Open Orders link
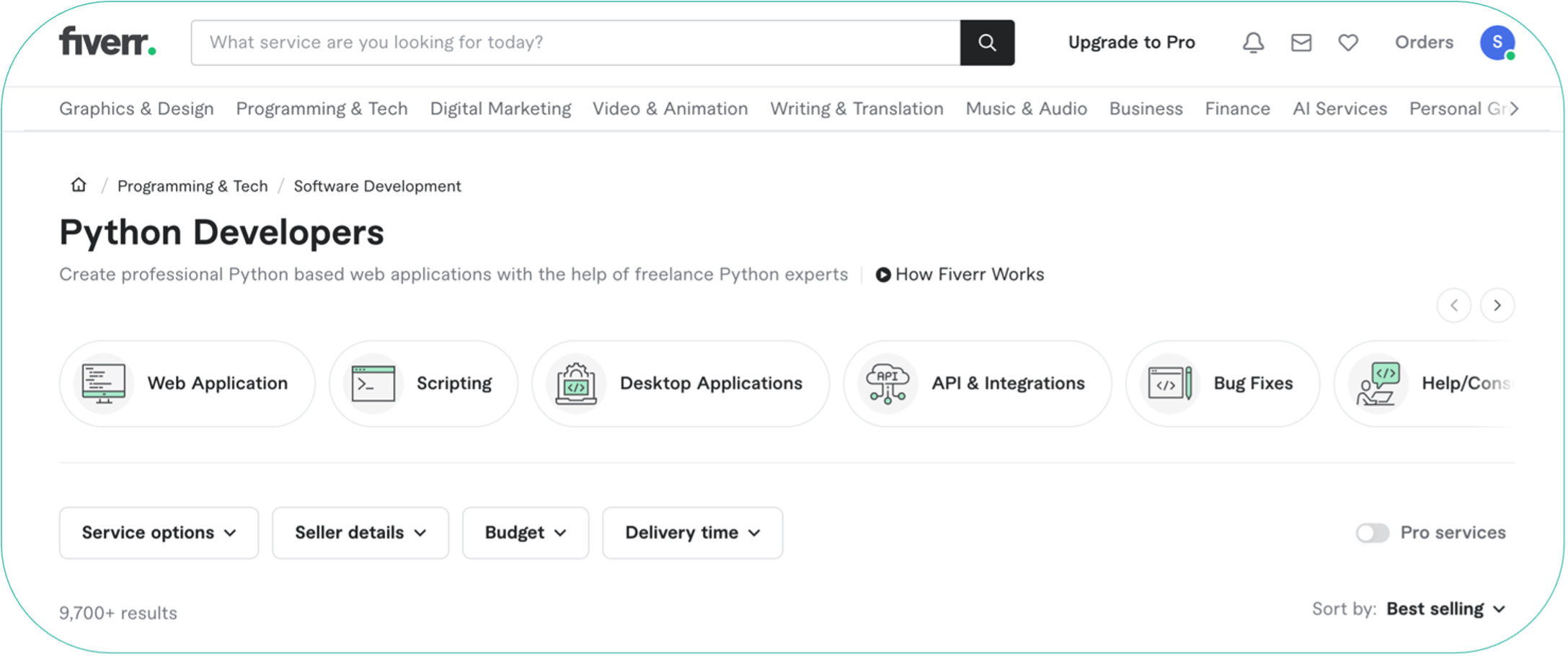 [1424, 43]
